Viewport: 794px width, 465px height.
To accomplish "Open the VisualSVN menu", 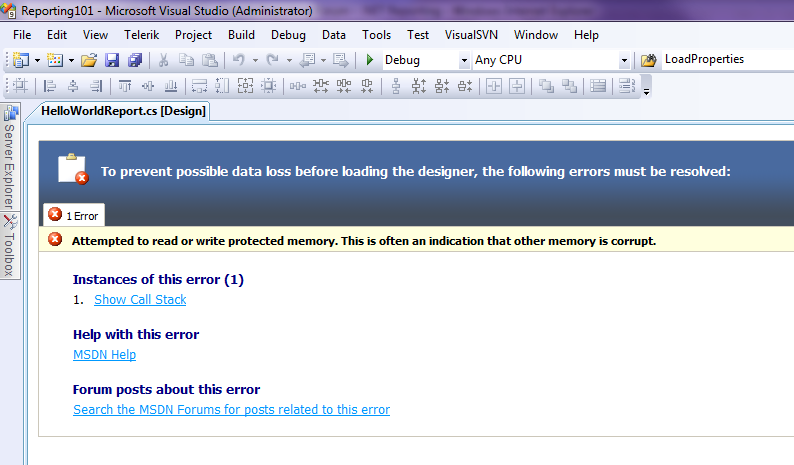I will tap(471, 35).
